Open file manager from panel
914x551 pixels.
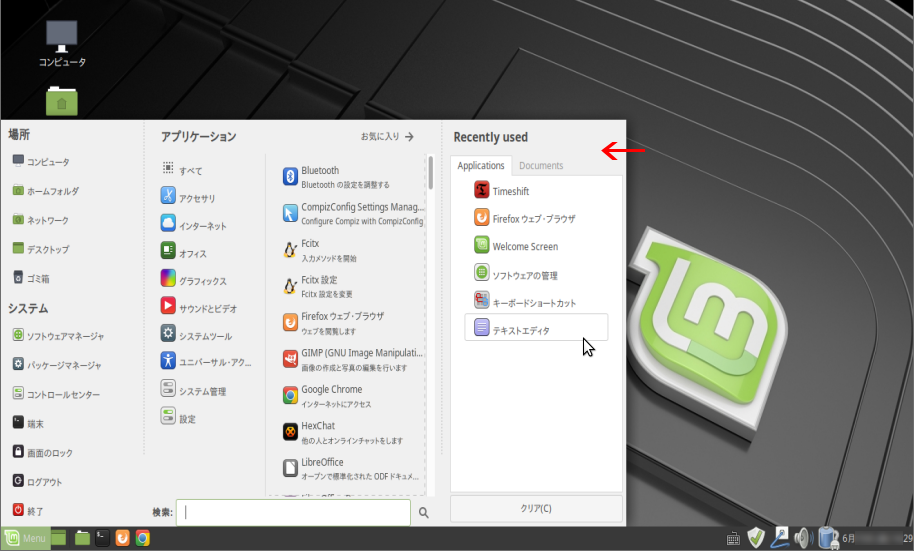pos(82,538)
